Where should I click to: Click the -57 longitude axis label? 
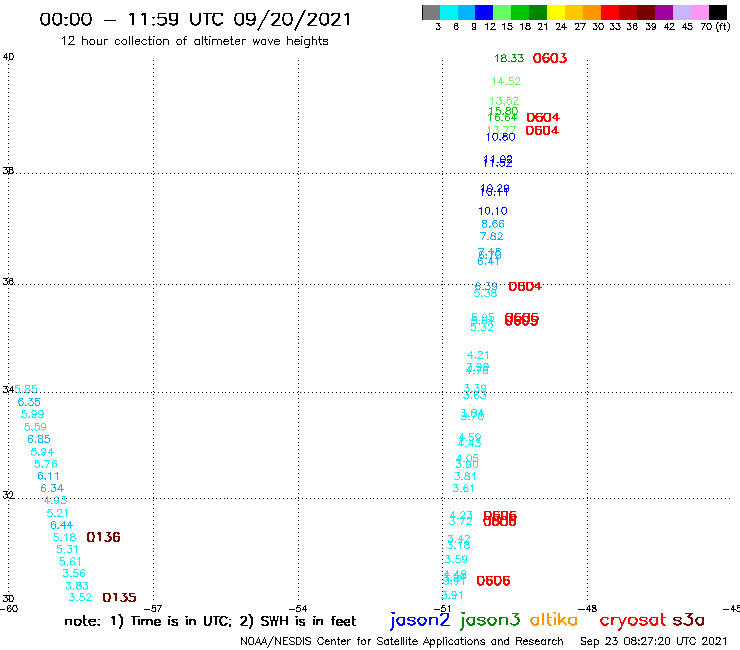coord(153,609)
